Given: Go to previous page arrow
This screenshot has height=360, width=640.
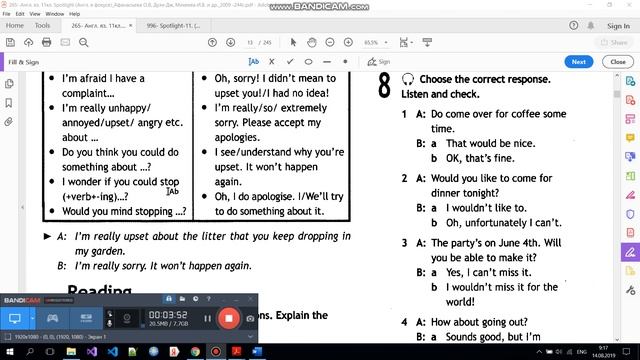Looking at the screenshot, I should click(x=212, y=42).
